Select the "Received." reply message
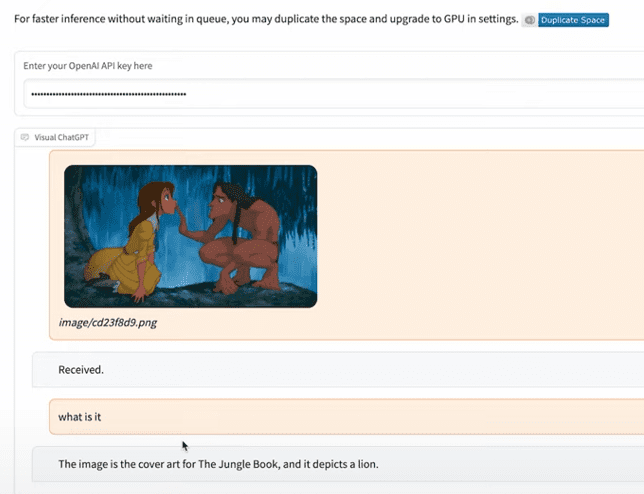 pos(338,370)
